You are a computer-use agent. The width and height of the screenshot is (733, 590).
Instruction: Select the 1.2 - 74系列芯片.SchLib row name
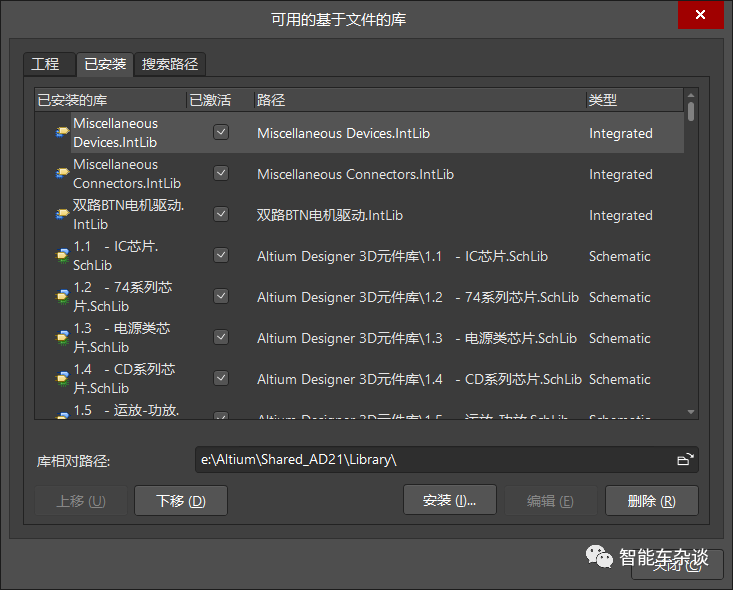click(x=122, y=297)
